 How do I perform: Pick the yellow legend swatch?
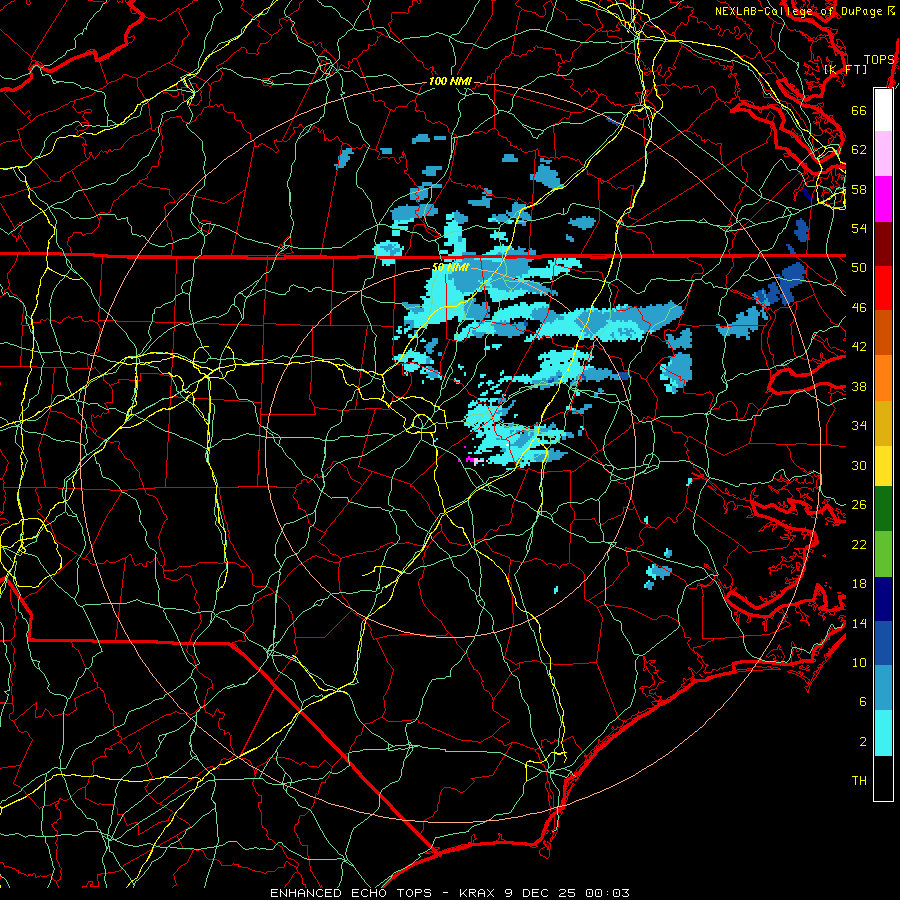883,466
